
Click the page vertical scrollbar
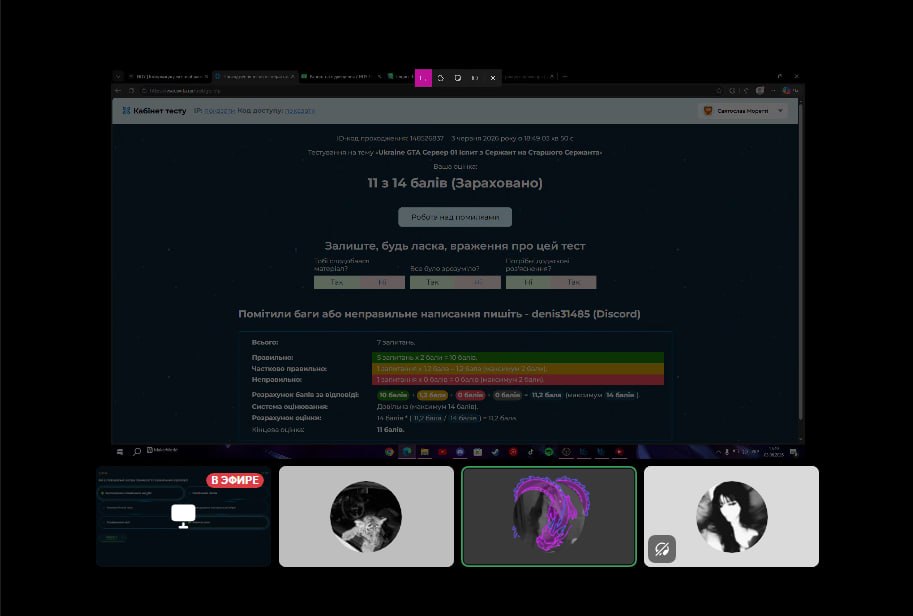pos(801,262)
